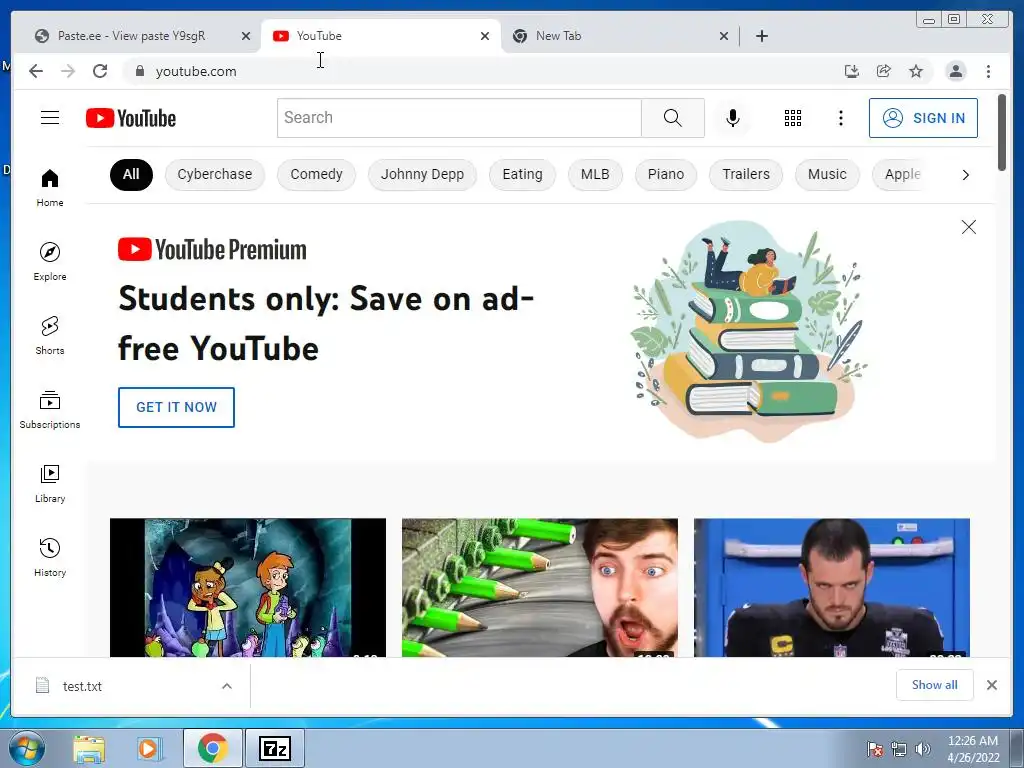Select the MLB filter chip
1024x768 pixels.
(595, 174)
